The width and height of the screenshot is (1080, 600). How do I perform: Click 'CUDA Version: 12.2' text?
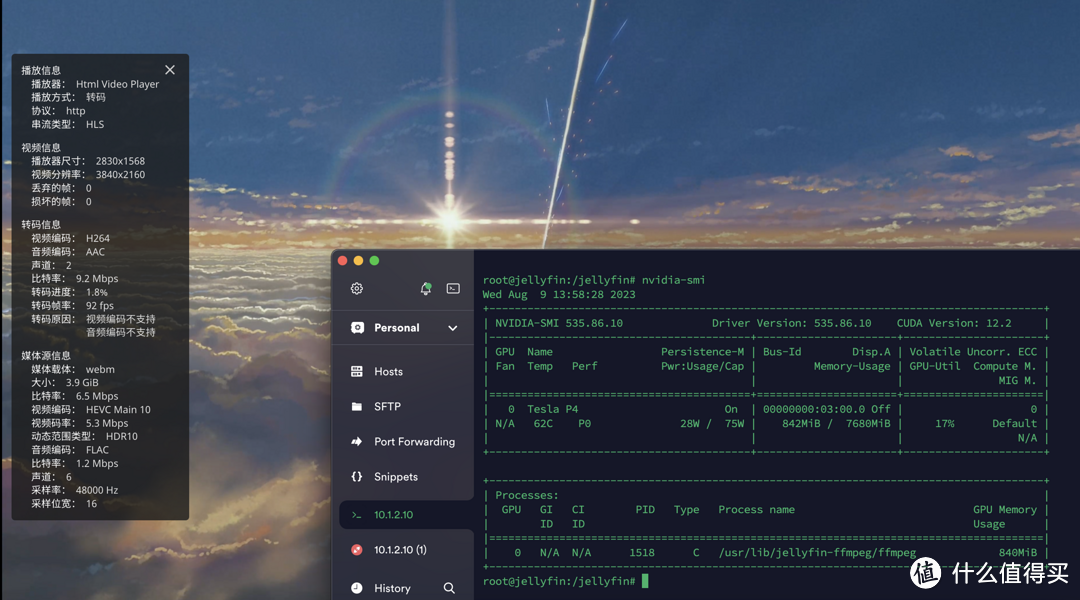click(x=954, y=323)
